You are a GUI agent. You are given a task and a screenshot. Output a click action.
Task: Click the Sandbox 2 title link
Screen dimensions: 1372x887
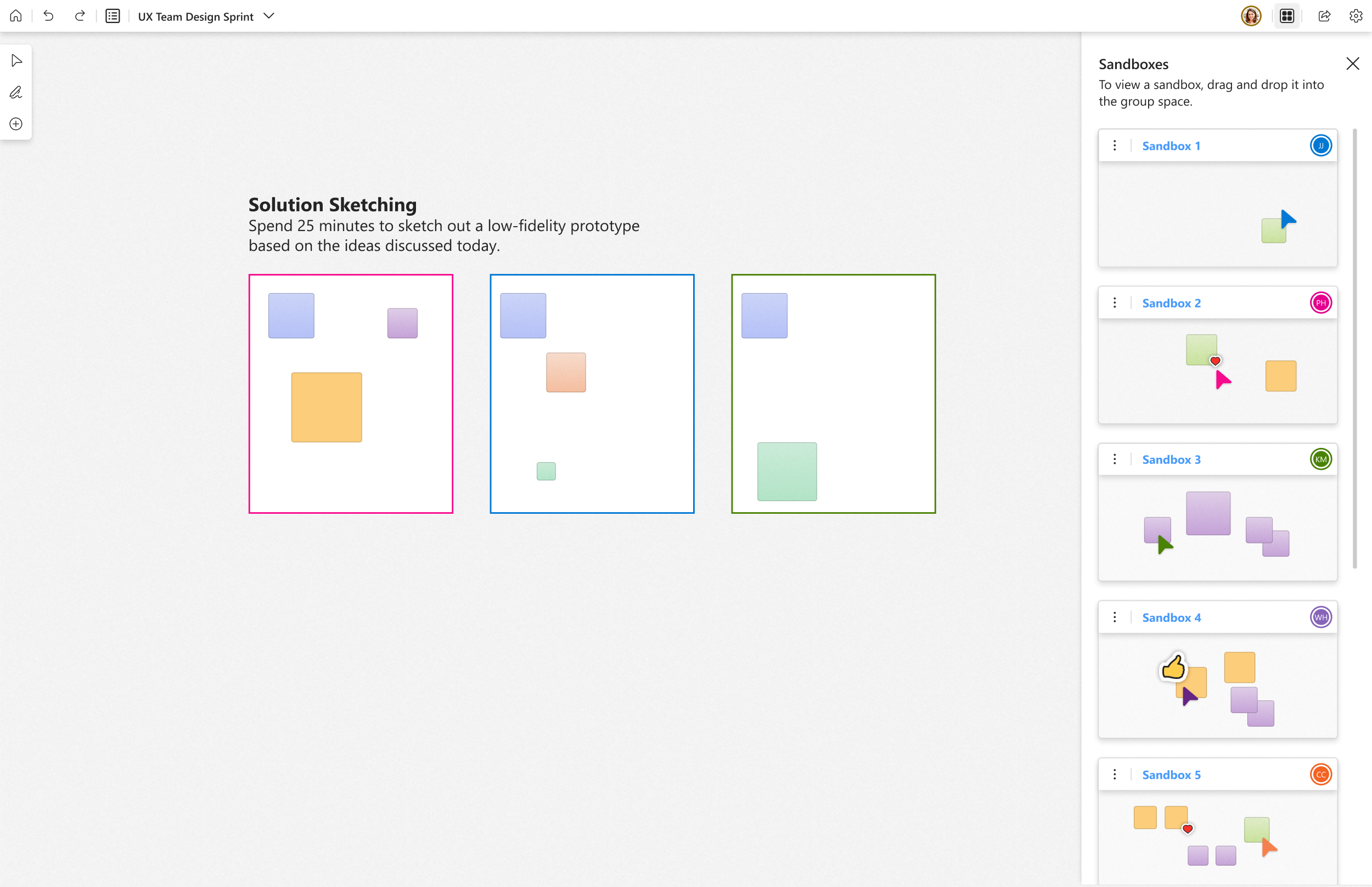[1171, 303]
